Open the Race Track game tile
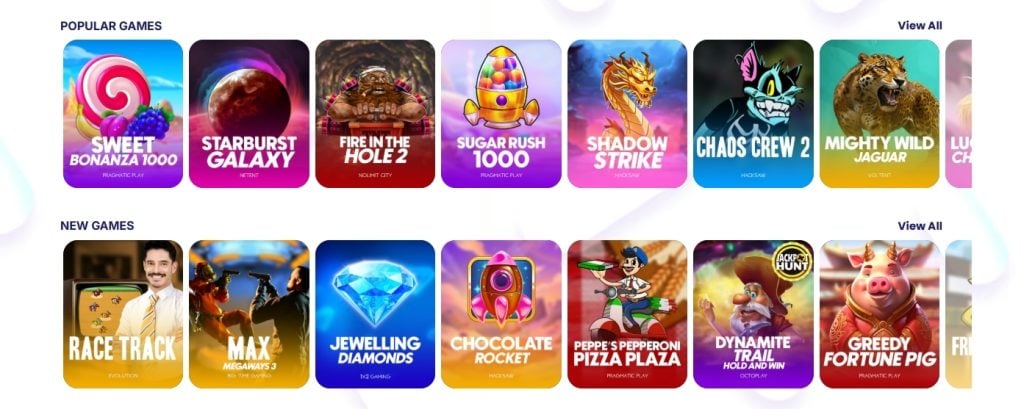Viewport: 1024px width, 409px height. coord(123,314)
